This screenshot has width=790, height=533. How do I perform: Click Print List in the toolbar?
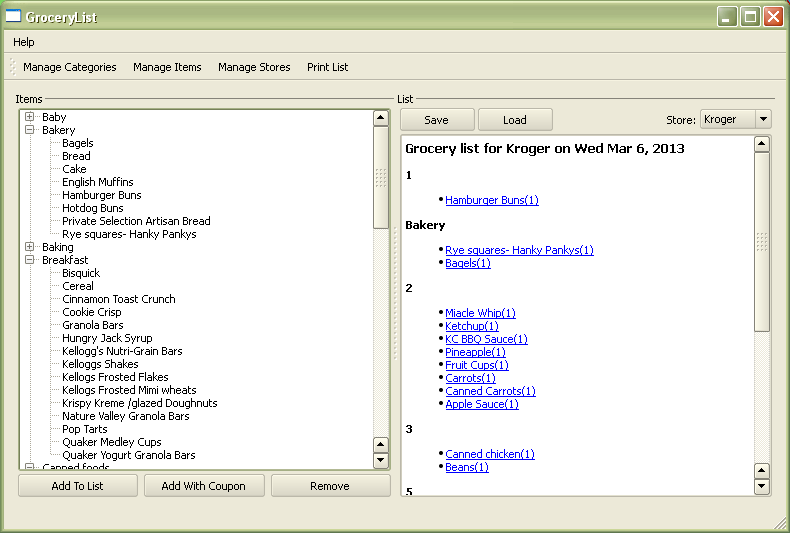pos(327,67)
